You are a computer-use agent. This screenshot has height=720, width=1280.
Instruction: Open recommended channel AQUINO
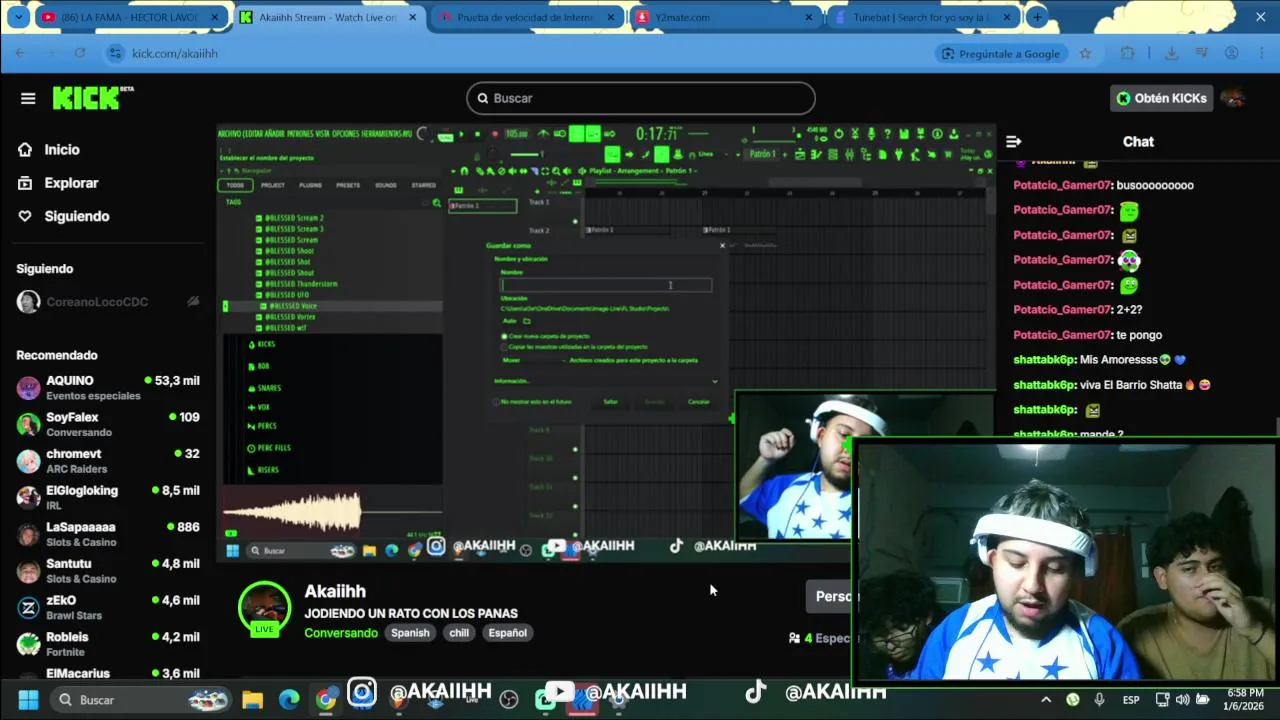pos(108,388)
